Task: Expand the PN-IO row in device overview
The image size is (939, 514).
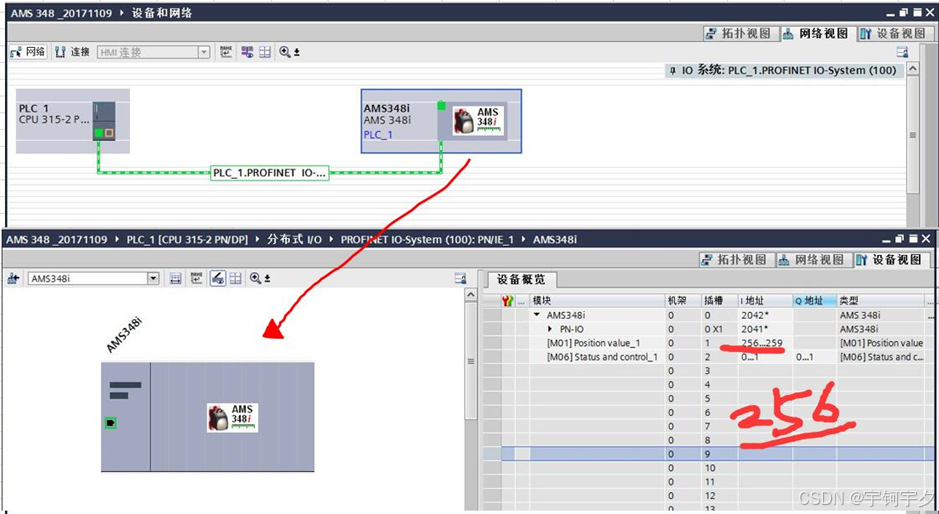Action: [x=550, y=329]
